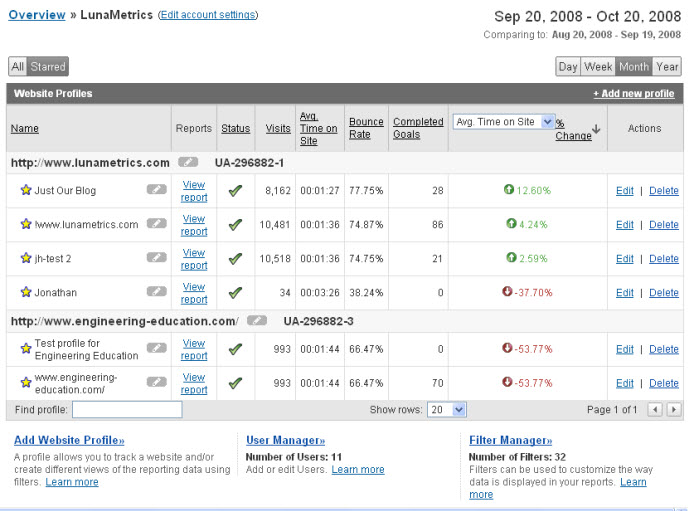Click pencil icon in Test profile for Engineering Education row
Image resolution: width=688 pixels, height=511 pixels.
[157, 348]
